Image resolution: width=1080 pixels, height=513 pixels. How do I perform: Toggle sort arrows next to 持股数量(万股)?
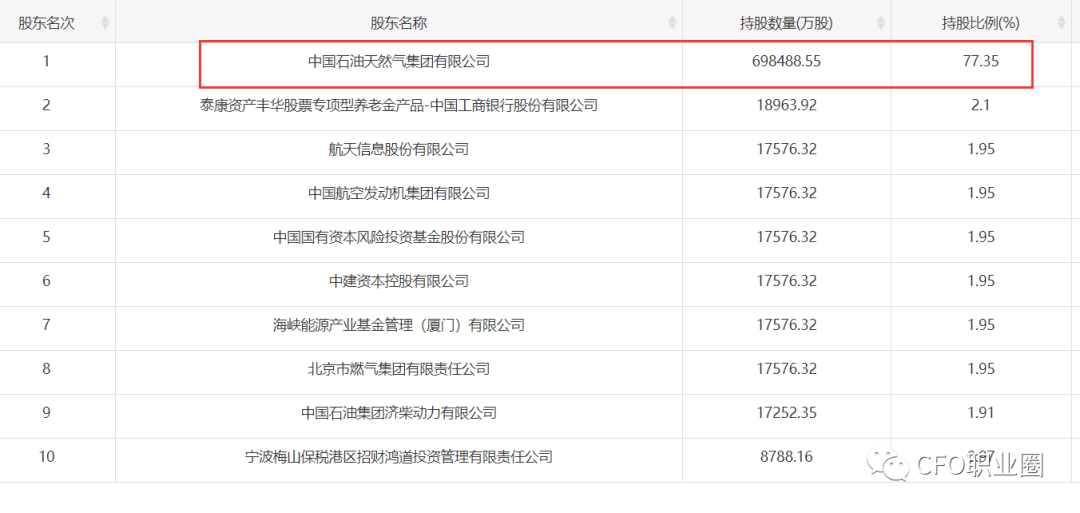click(x=881, y=23)
